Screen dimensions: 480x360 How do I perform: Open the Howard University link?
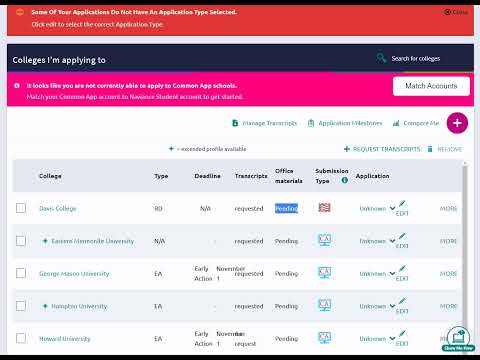65,339
